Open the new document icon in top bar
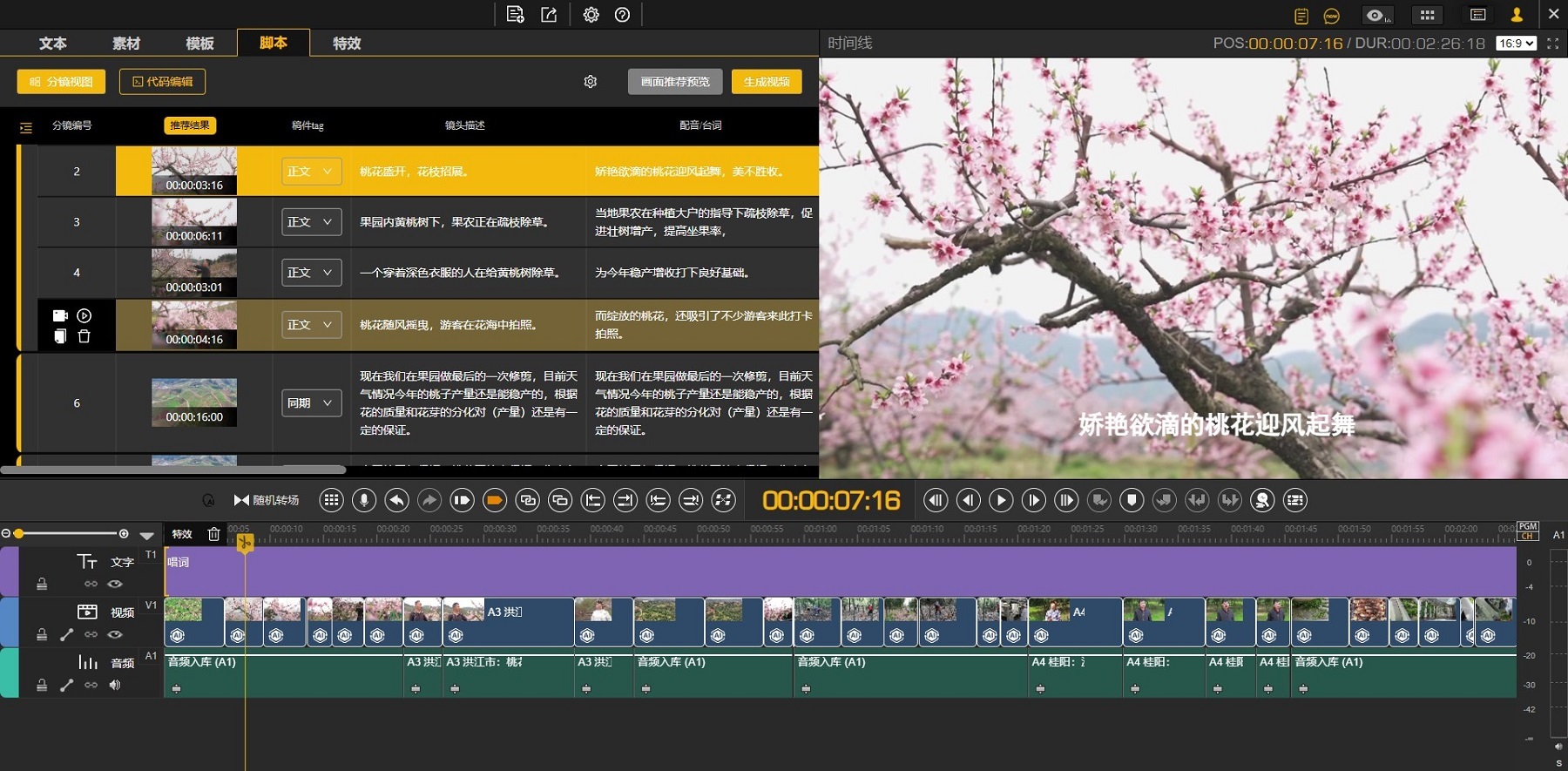The width and height of the screenshot is (1568, 771). pyautogui.click(x=515, y=15)
